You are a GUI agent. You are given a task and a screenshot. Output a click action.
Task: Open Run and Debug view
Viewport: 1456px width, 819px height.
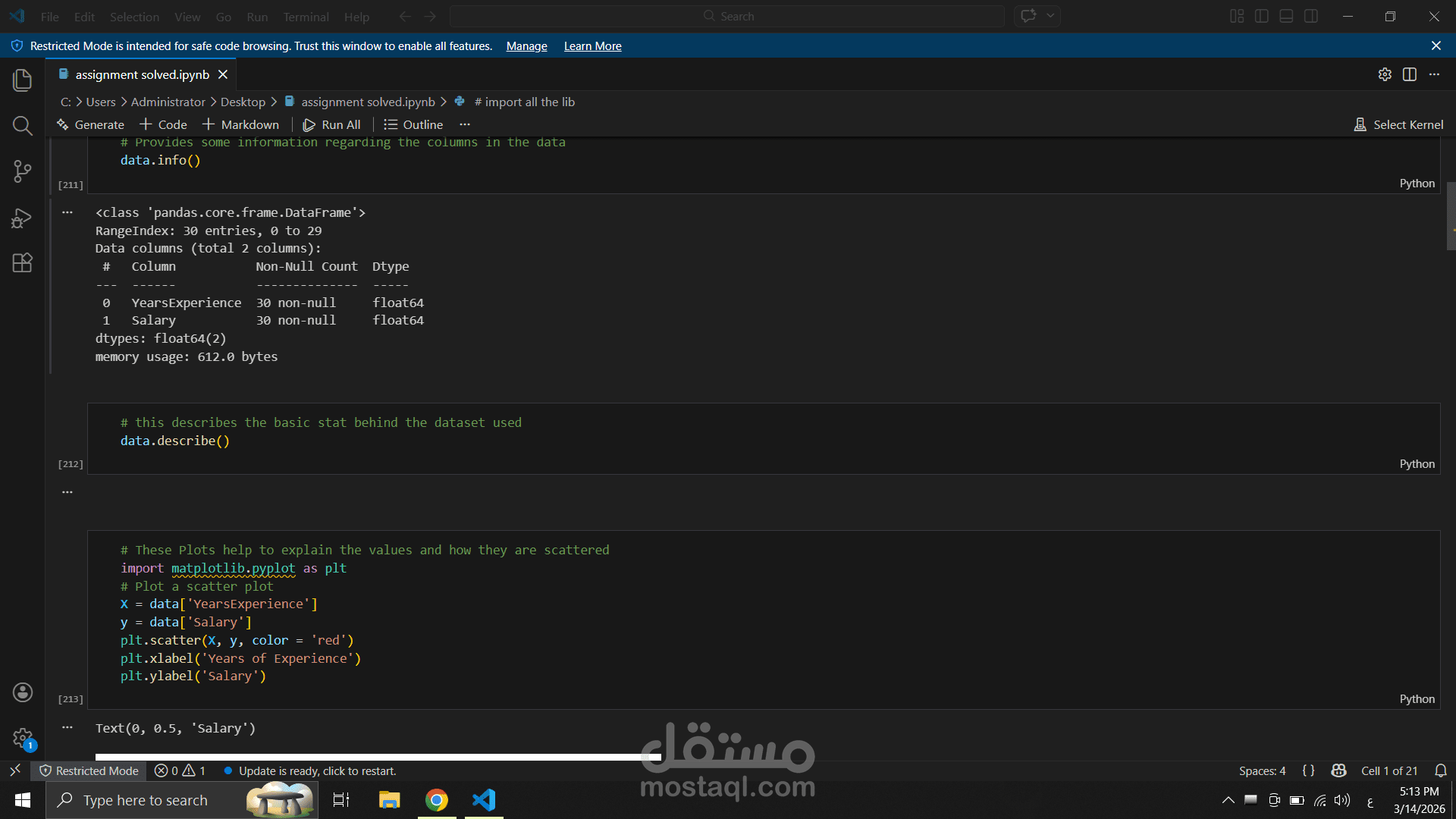tap(23, 218)
